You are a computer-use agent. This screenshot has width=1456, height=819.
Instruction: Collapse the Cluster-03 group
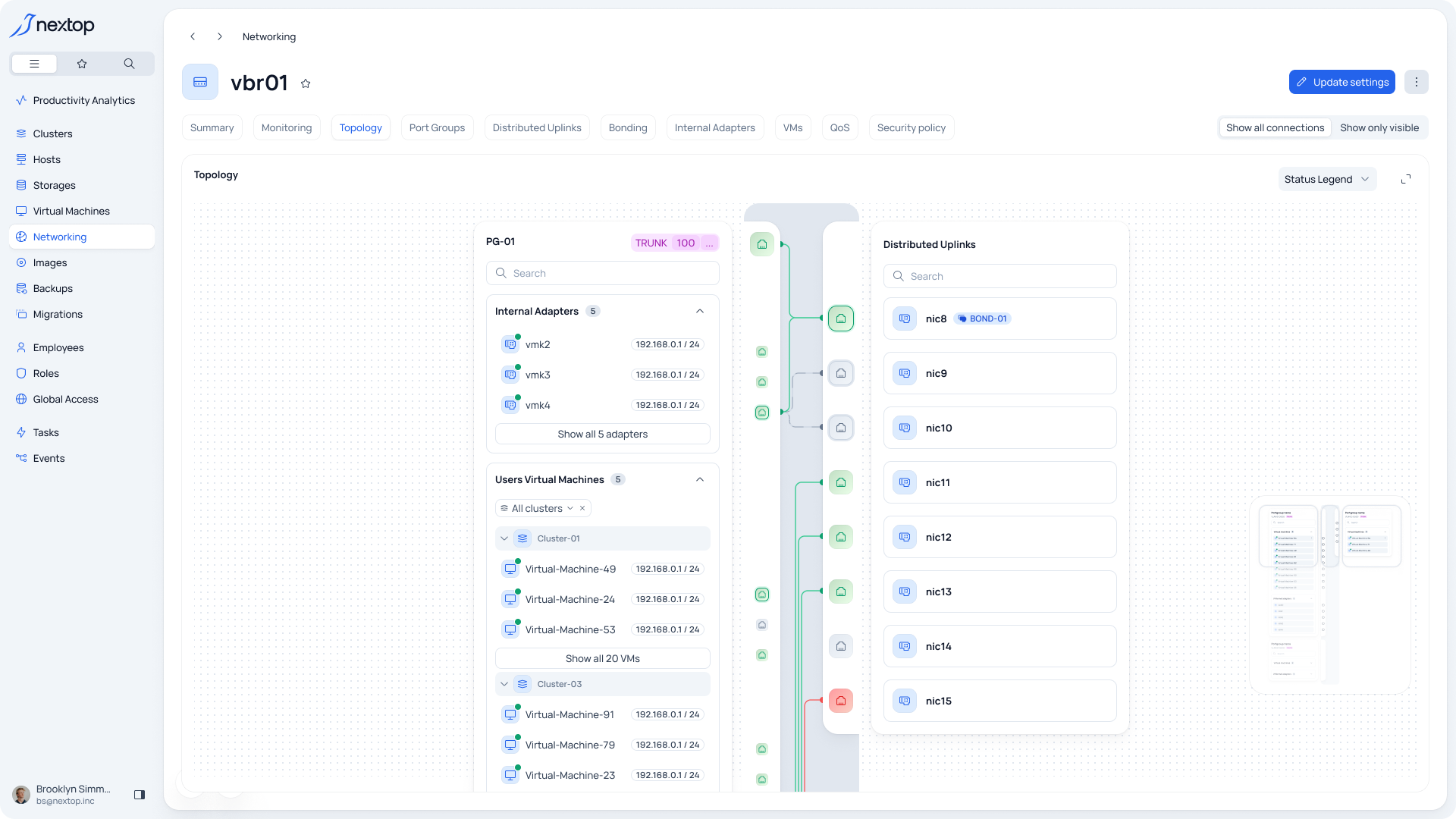tap(504, 684)
